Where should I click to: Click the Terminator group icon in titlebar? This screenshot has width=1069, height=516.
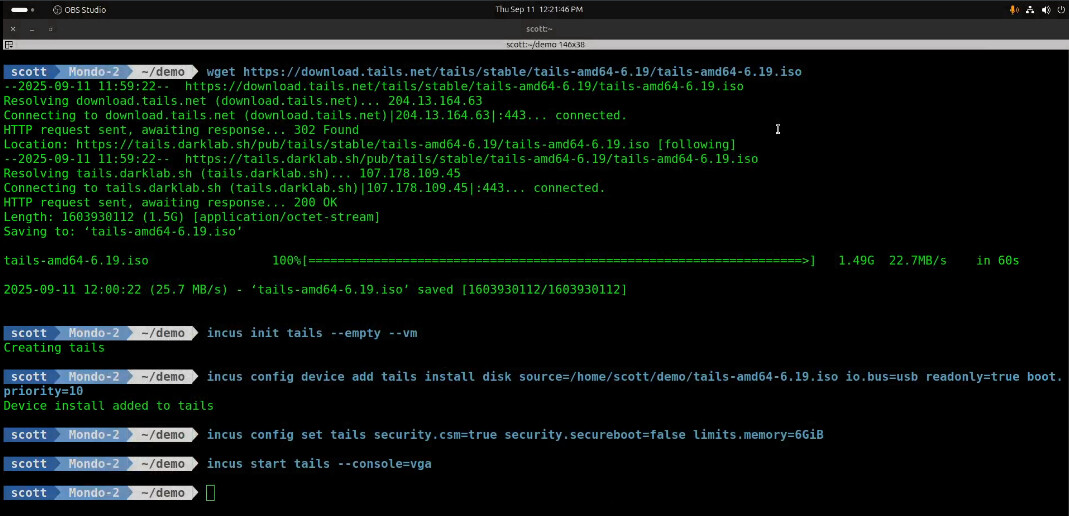click(x=9, y=45)
